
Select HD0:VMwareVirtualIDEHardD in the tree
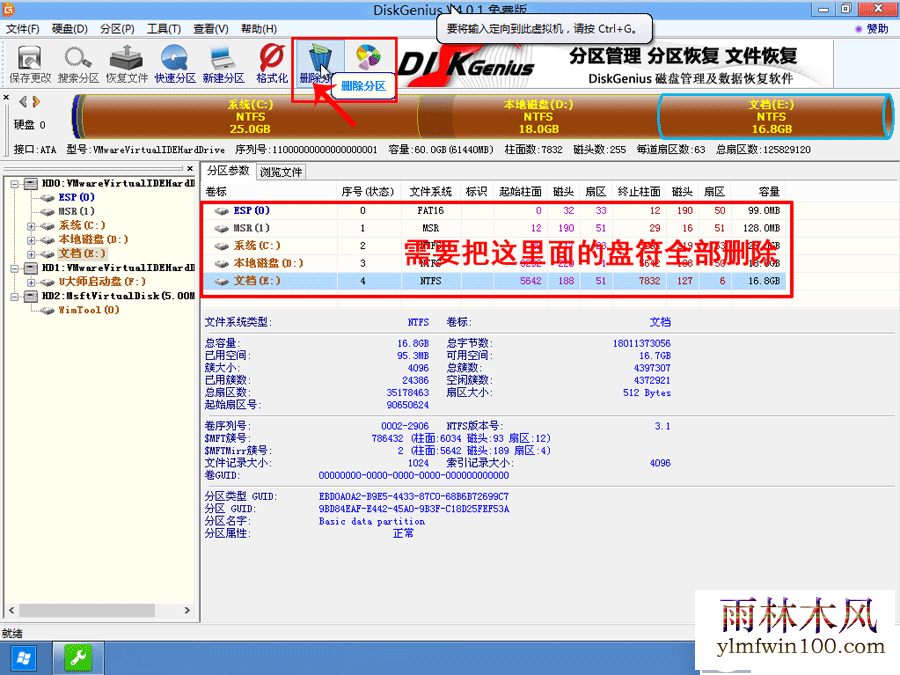[118, 183]
